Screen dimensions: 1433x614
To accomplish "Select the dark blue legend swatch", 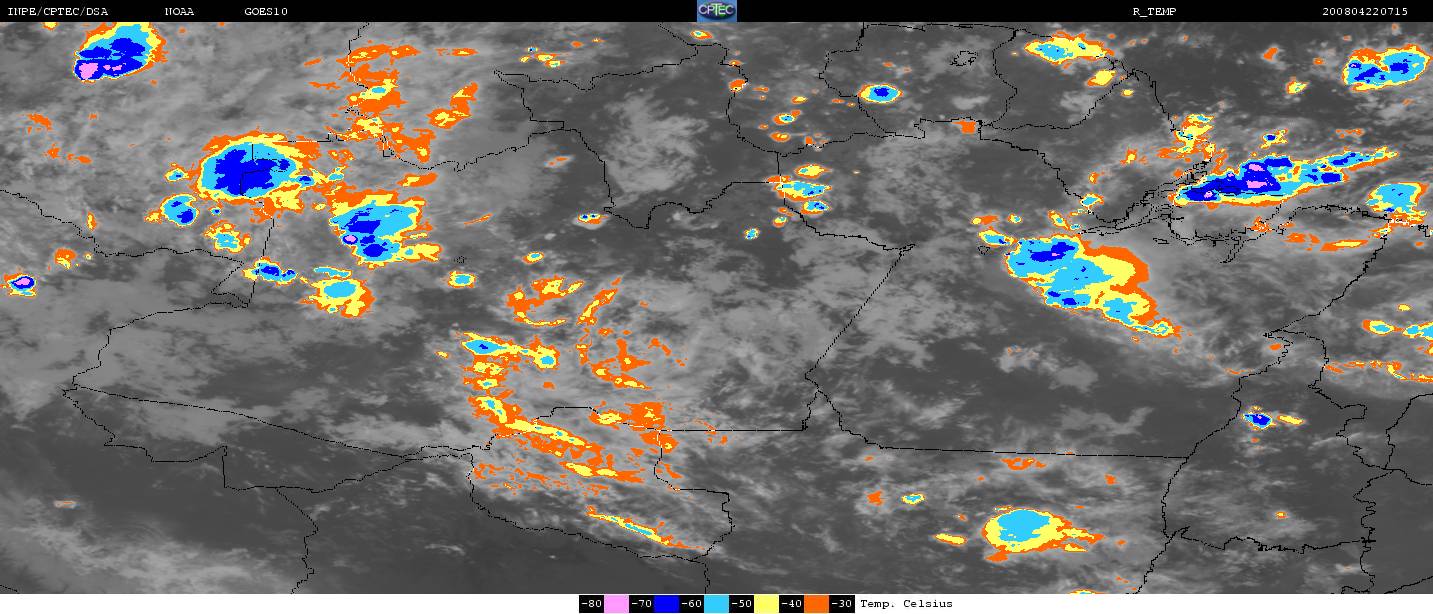I will tap(666, 604).
